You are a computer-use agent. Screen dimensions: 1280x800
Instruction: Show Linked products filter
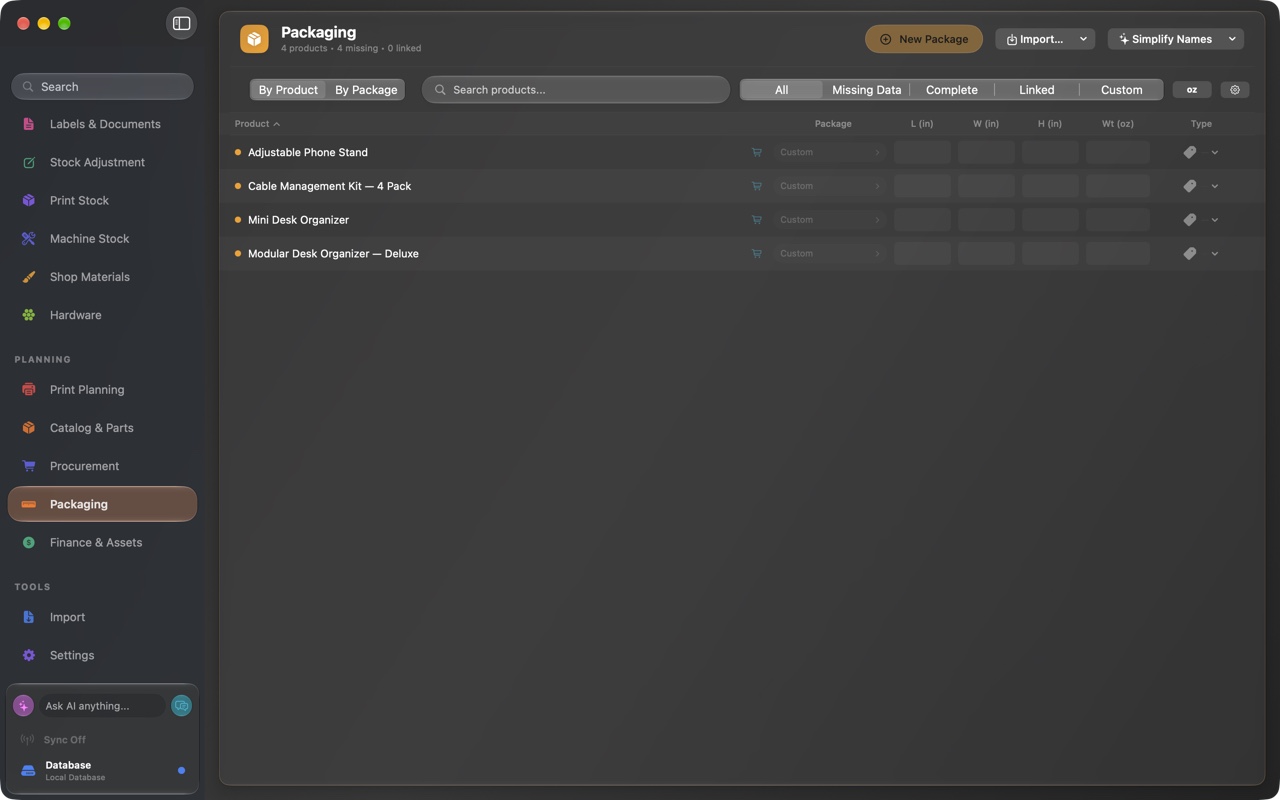(x=1037, y=90)
